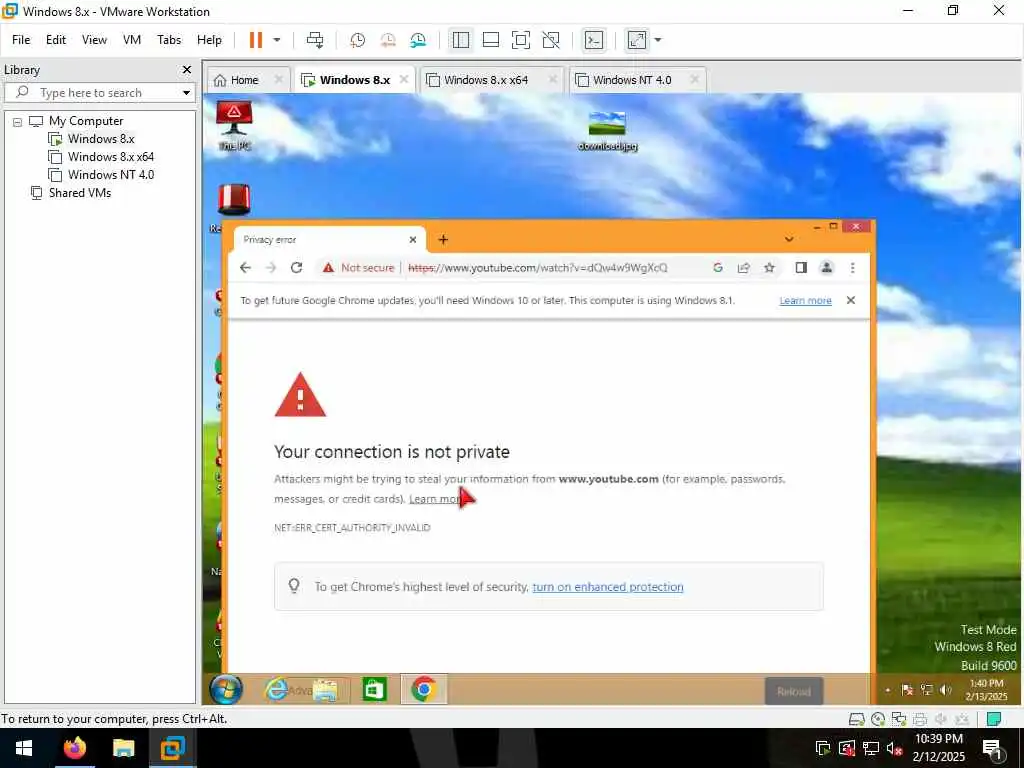Click Learn more under the privacy warning
The height and width of the screenshot is (768, 1024).
pos(436,499)
